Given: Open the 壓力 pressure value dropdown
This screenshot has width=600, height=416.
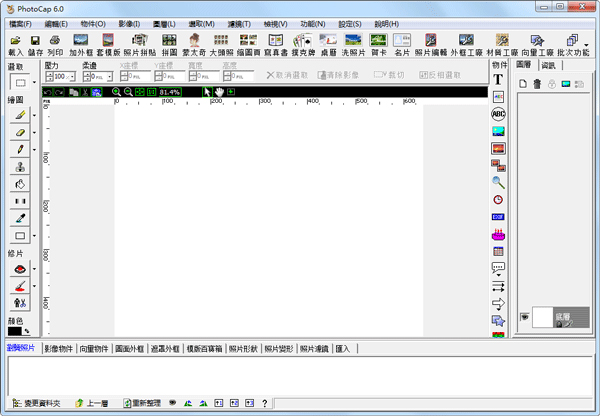Looking at the screenshot, I should (72, 77).
